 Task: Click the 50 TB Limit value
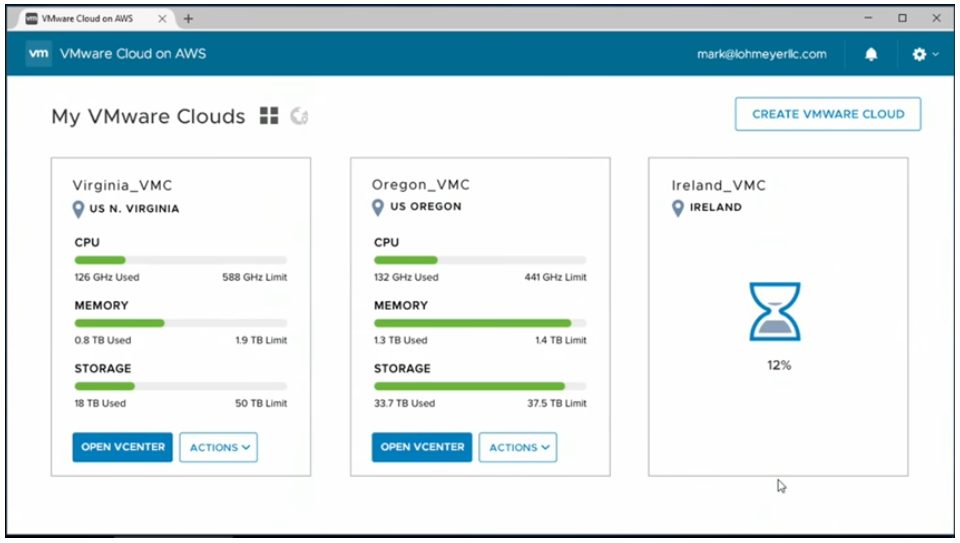coord(261,403)
